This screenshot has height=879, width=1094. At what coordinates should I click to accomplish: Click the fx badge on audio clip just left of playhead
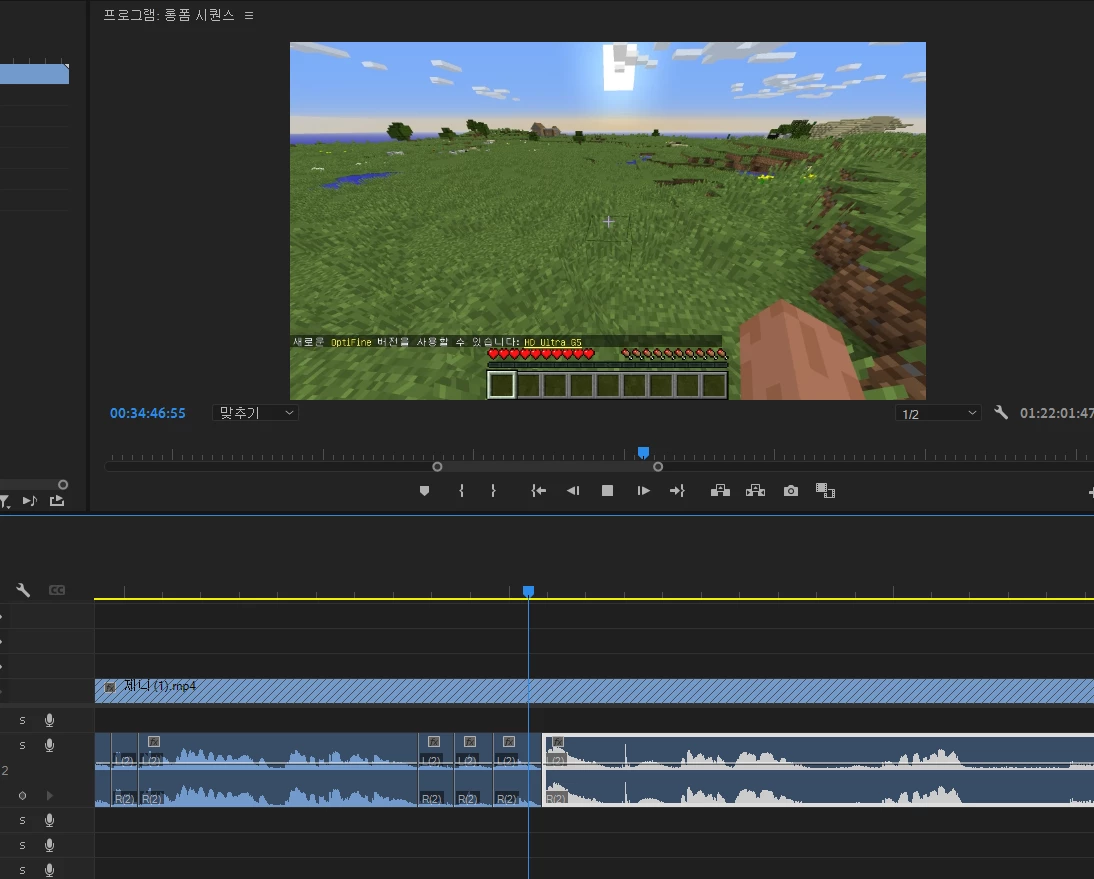click(509, 742)
